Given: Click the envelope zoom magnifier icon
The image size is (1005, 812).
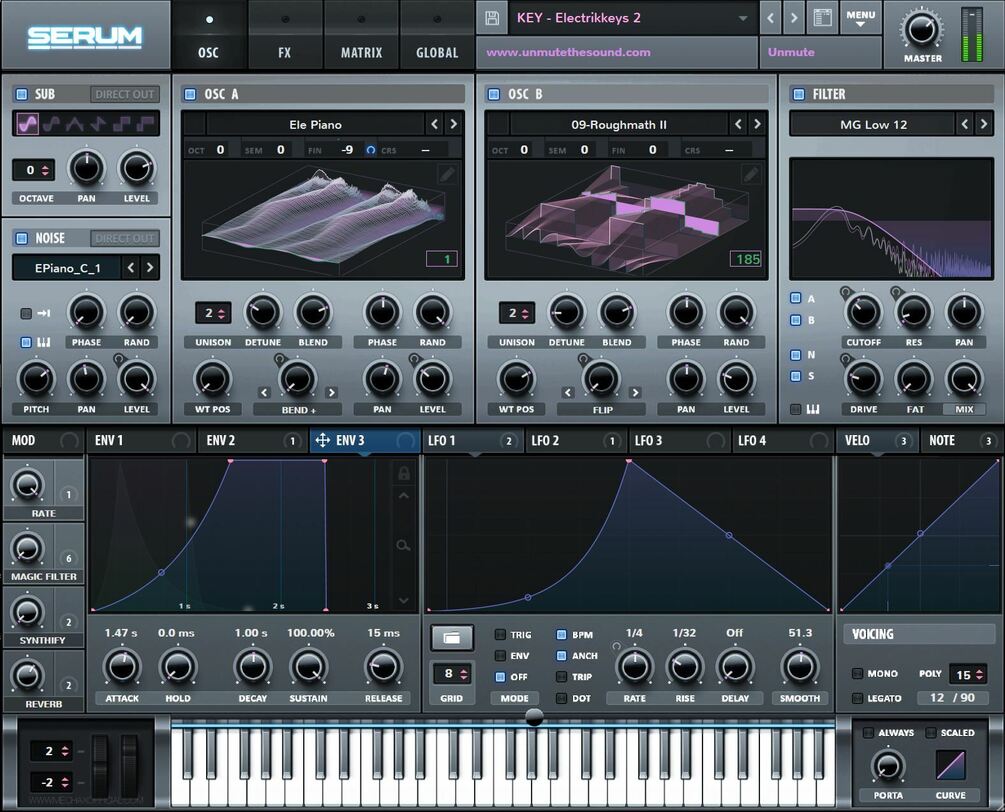Looking at the screenshot, I should [403, 545].
